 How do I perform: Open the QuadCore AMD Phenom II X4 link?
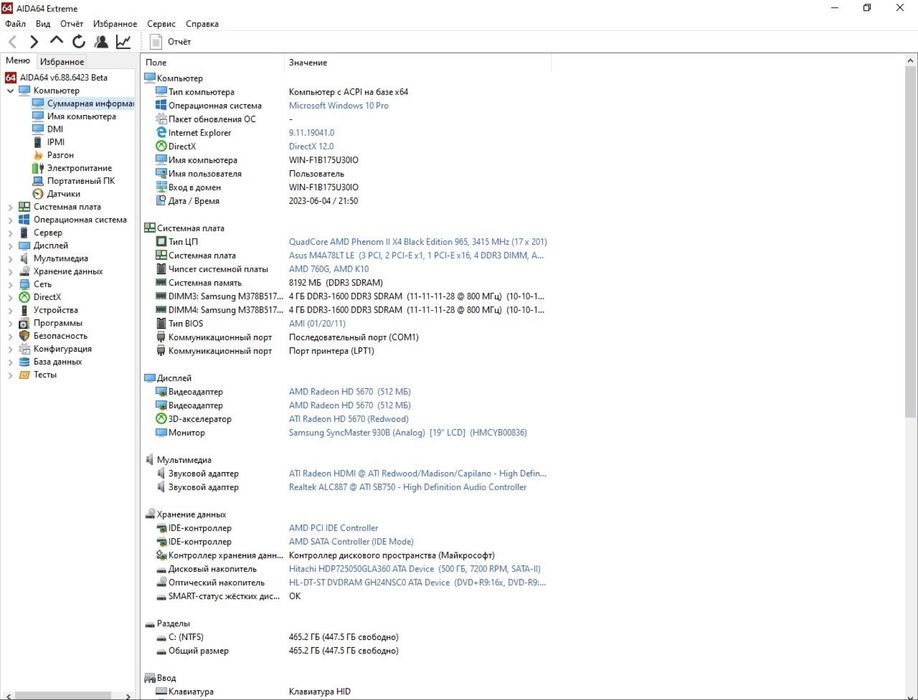(417, 241)
